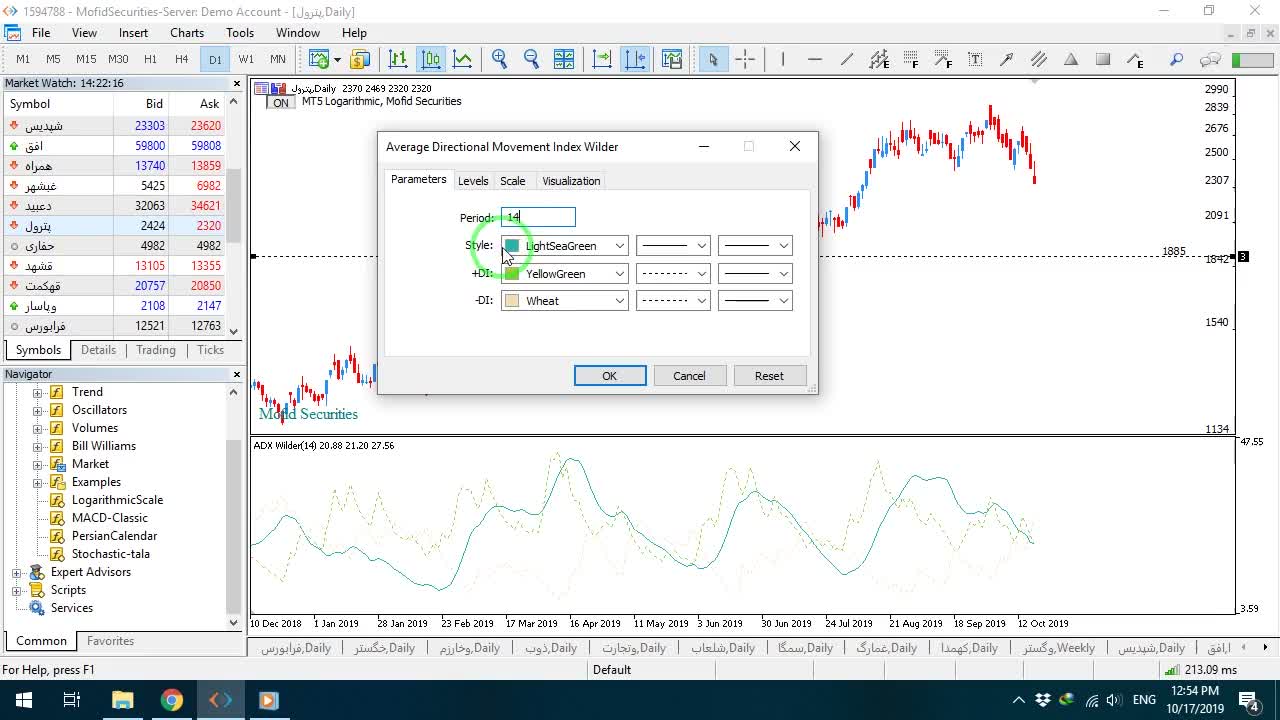Select the standard cursor tool
This screenshot has height=720, width=1280.
(x=713, y=59)
